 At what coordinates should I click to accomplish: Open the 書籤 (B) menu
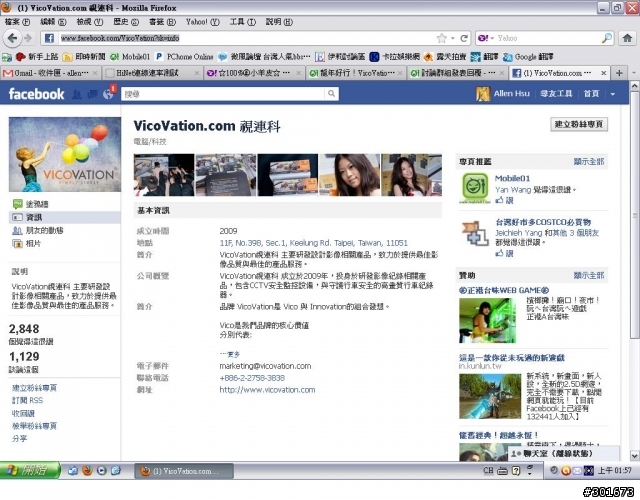(x=162, y=22)
